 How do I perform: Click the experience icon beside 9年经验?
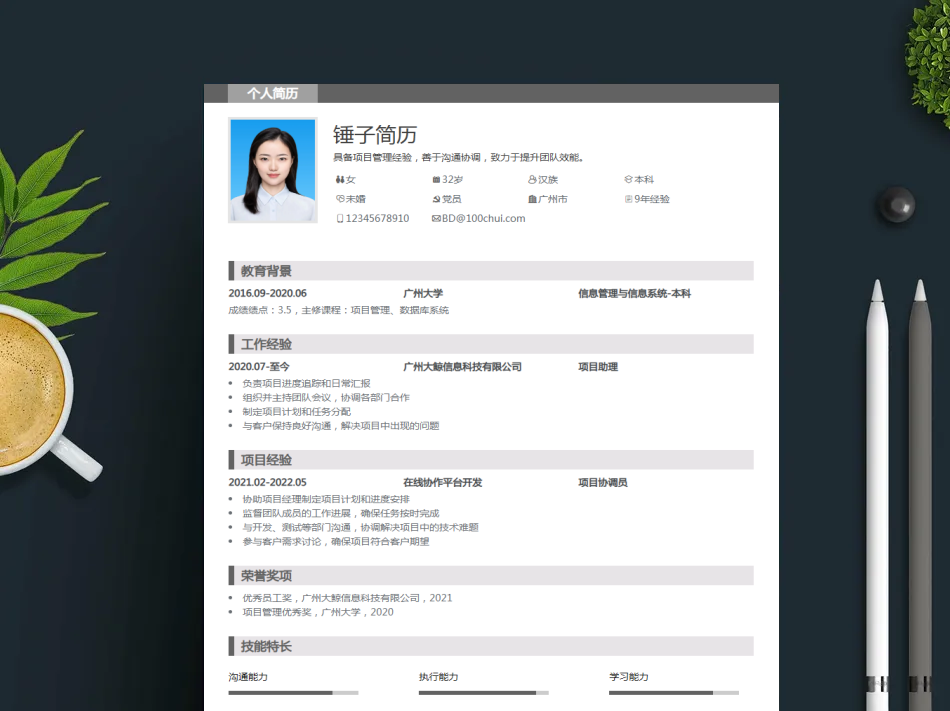[628, 199]
